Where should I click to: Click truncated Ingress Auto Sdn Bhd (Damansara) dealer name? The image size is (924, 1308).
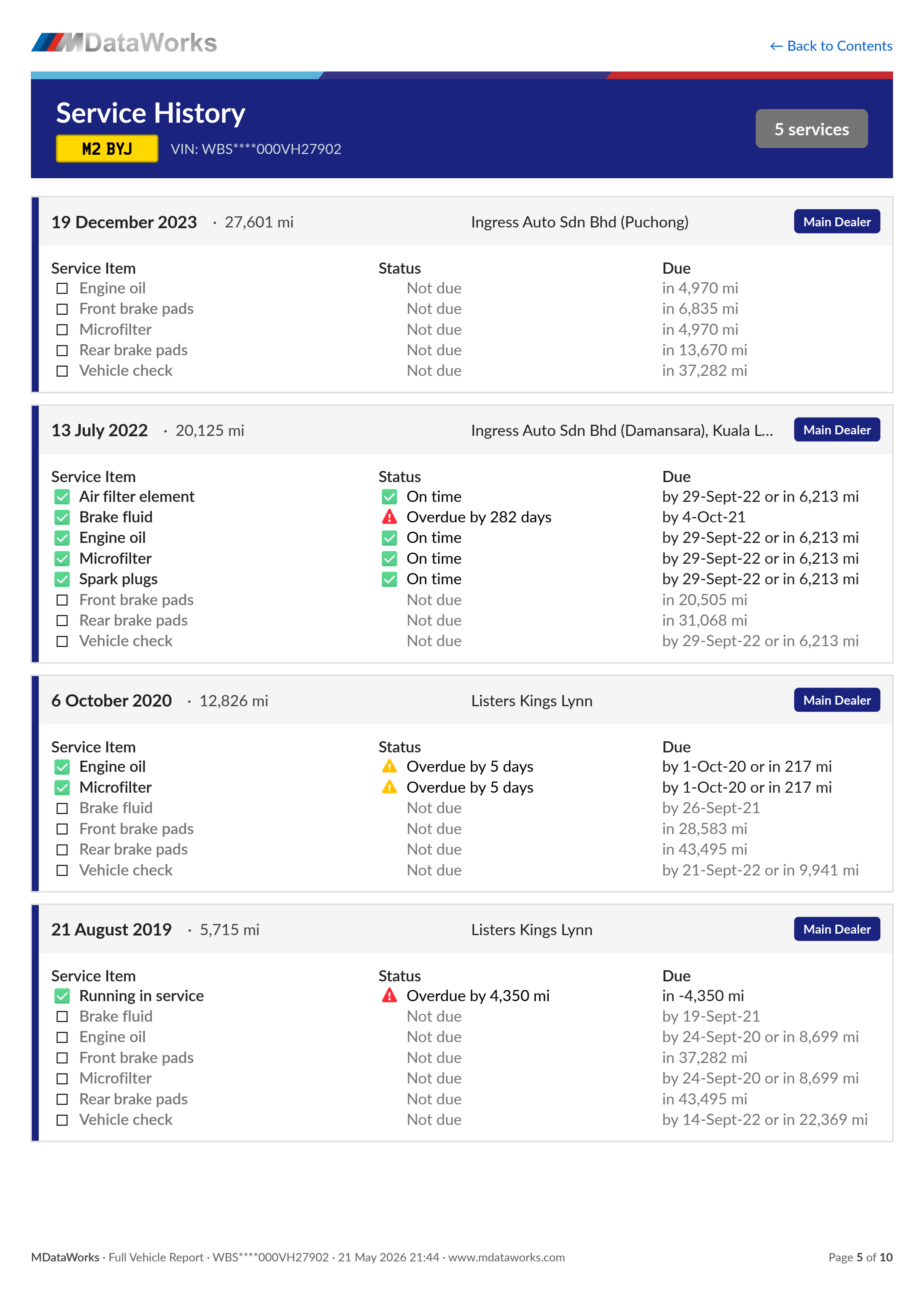point(622,431)
